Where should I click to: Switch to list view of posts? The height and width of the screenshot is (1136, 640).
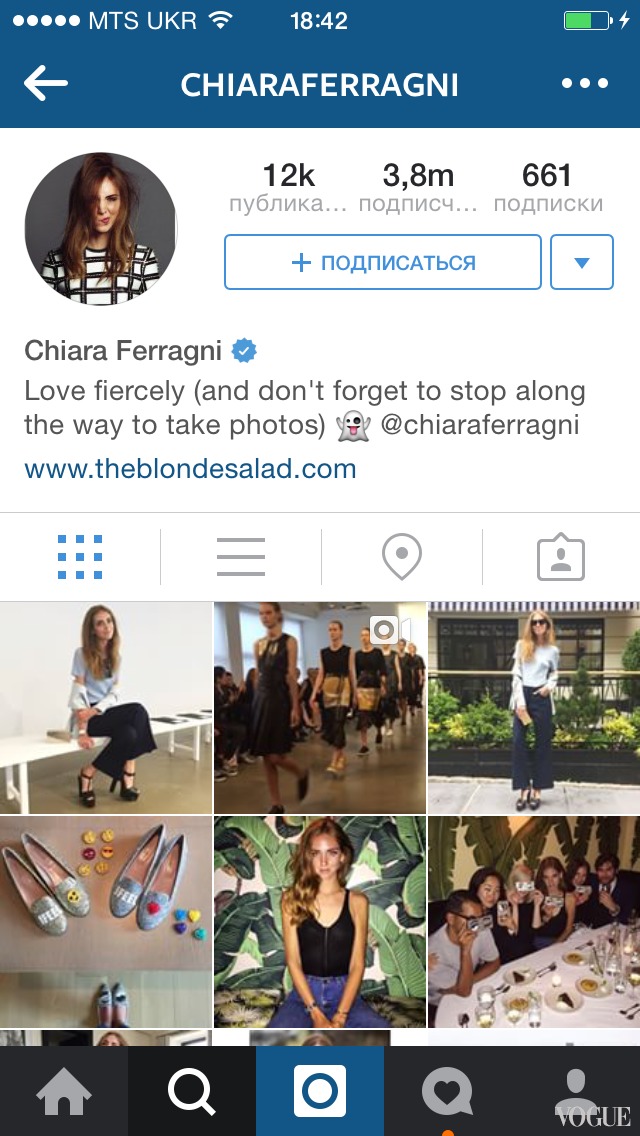click(x=241, y=557)
